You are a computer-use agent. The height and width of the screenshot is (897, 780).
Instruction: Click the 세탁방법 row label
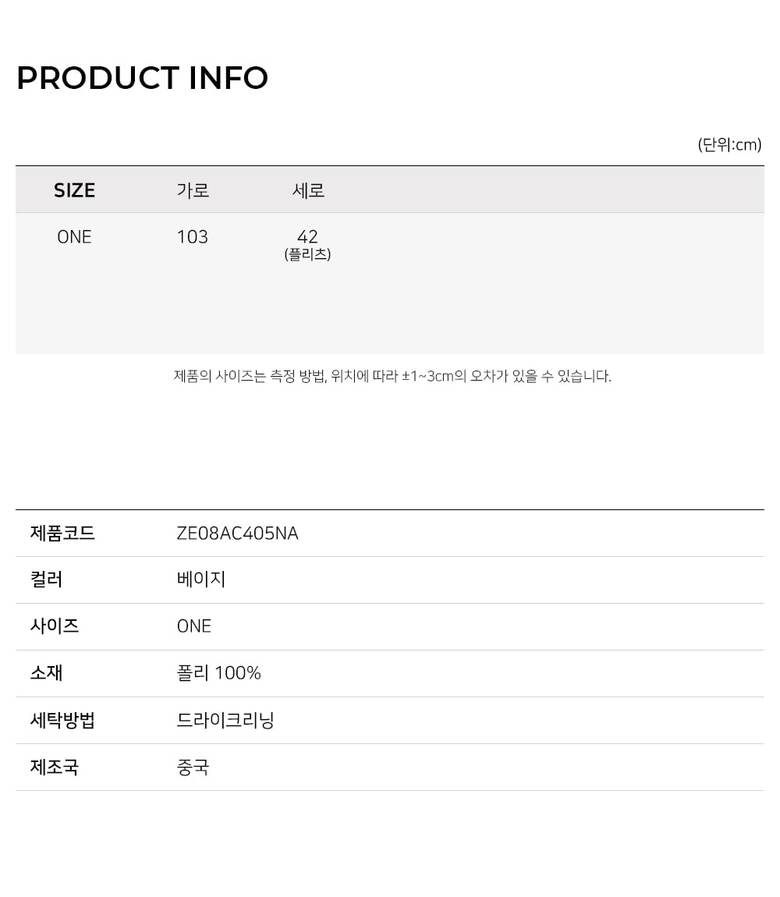point(63,720)
